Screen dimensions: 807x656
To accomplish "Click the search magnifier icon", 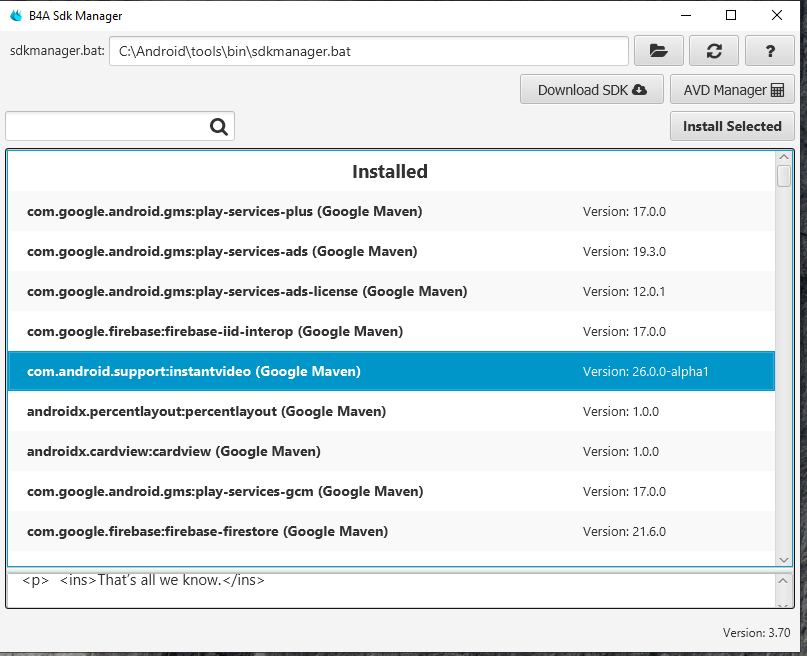I will [219, 127].
